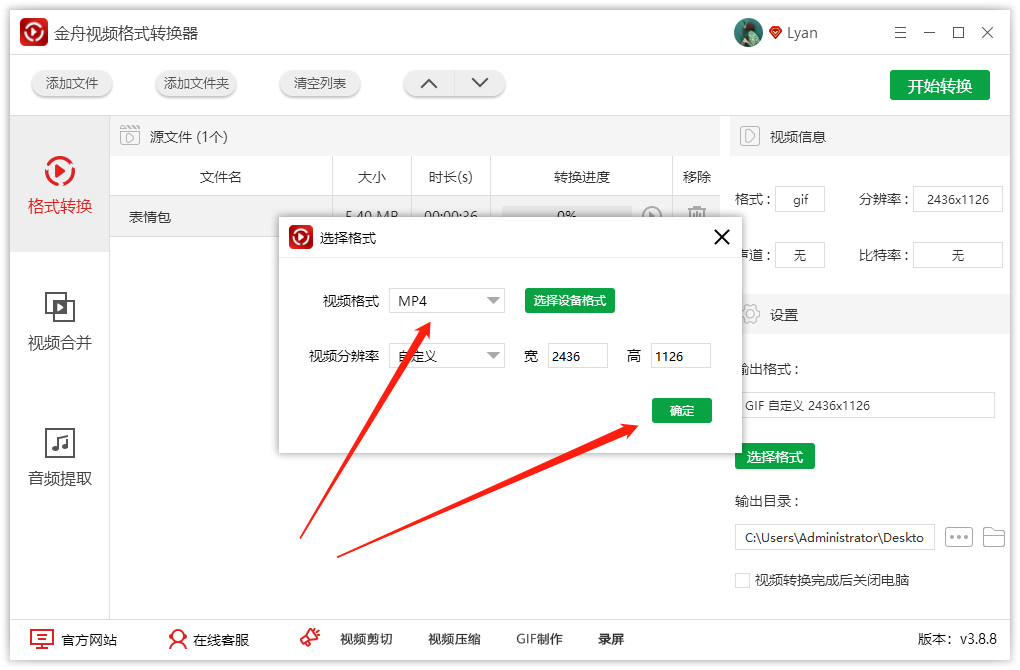Expand the 视频格式 MP4 dropdown
Image resolution: width=1020 pixels, height=670 pixels.
tap(447, 301)
